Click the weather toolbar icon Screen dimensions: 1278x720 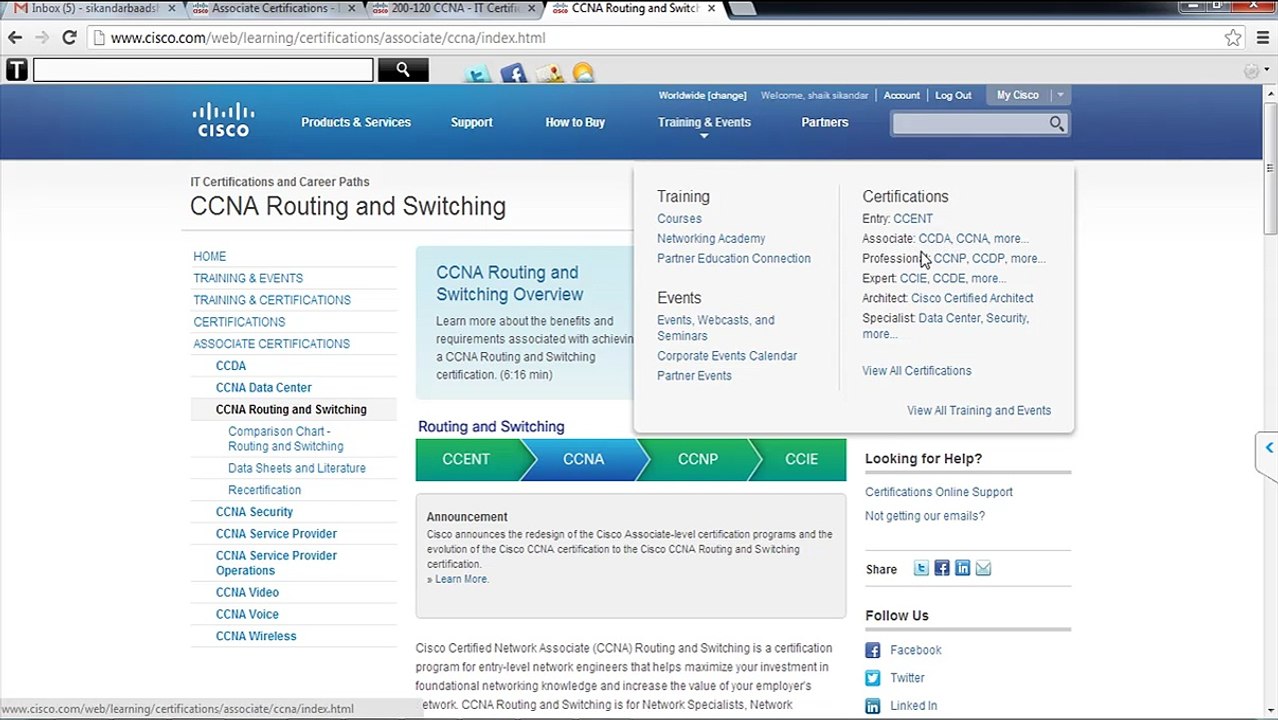[x=583, y=73]
